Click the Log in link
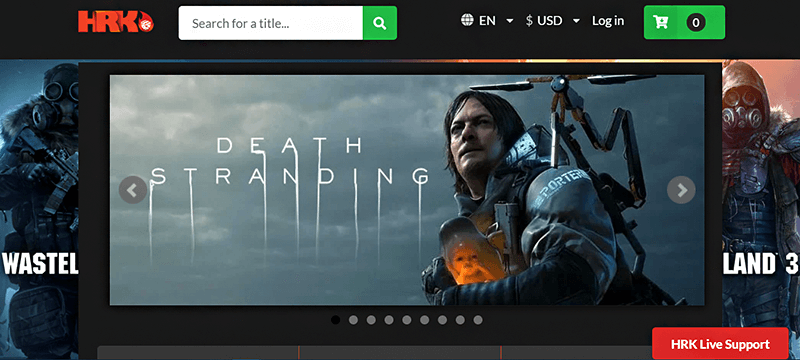This screenshot has width=800, height=360. point(608,21)
